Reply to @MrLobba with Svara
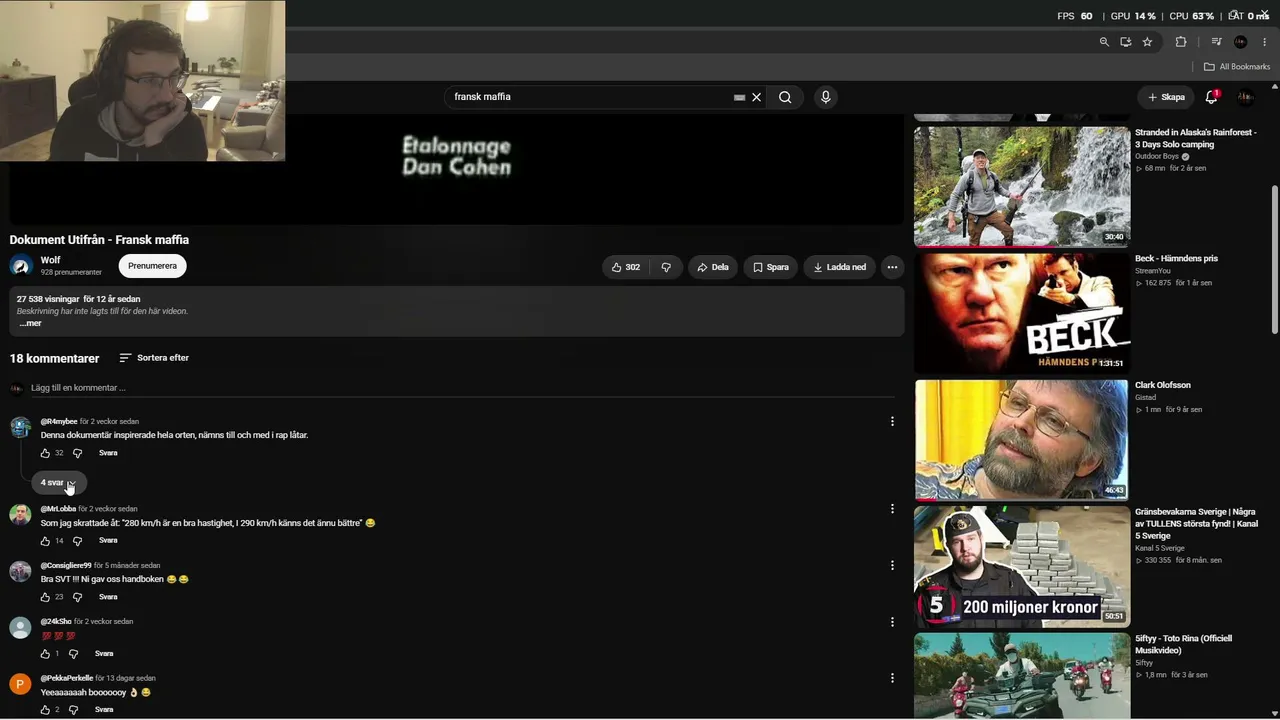 (108, 540)
